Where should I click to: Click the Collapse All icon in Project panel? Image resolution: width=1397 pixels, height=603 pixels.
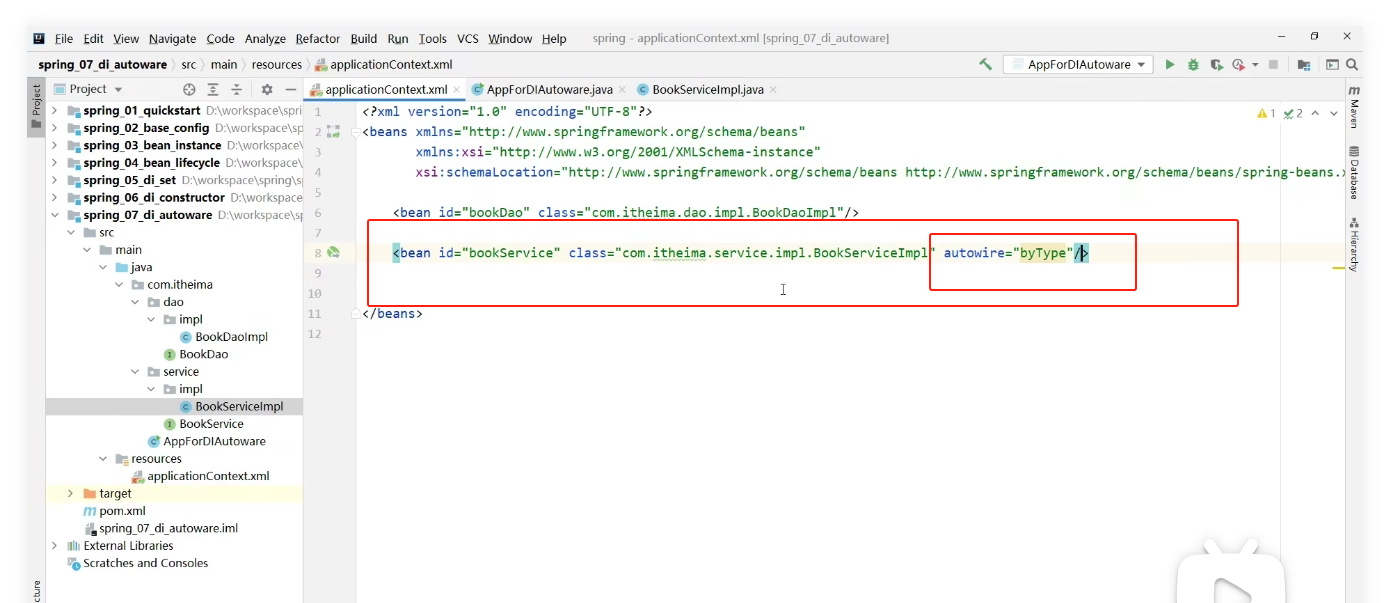click(x=237, y=89)
